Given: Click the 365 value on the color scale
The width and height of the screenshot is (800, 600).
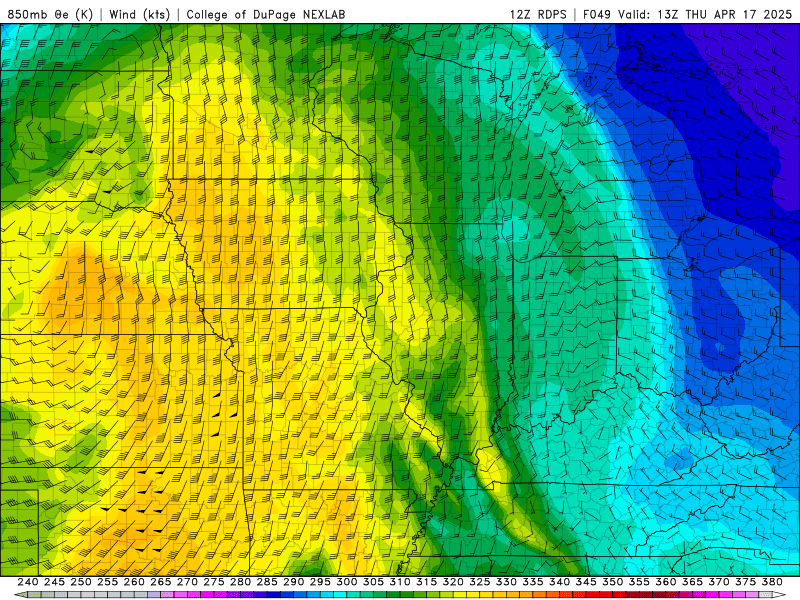Looking at the screenshot, I should [x=692, y=582].
